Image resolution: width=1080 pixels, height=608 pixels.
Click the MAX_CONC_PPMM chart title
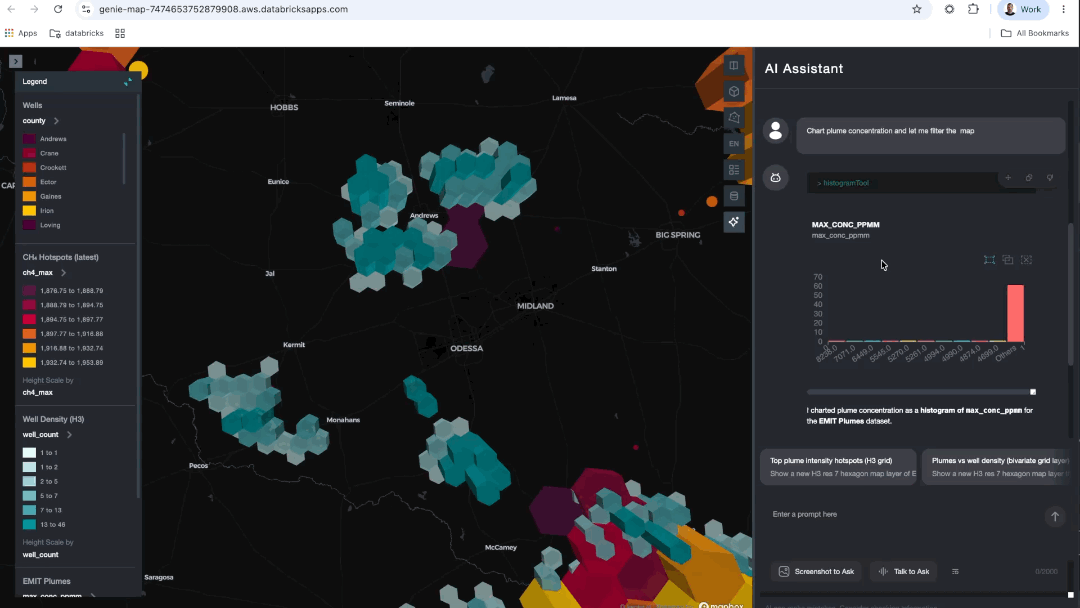tap(845, 224)
